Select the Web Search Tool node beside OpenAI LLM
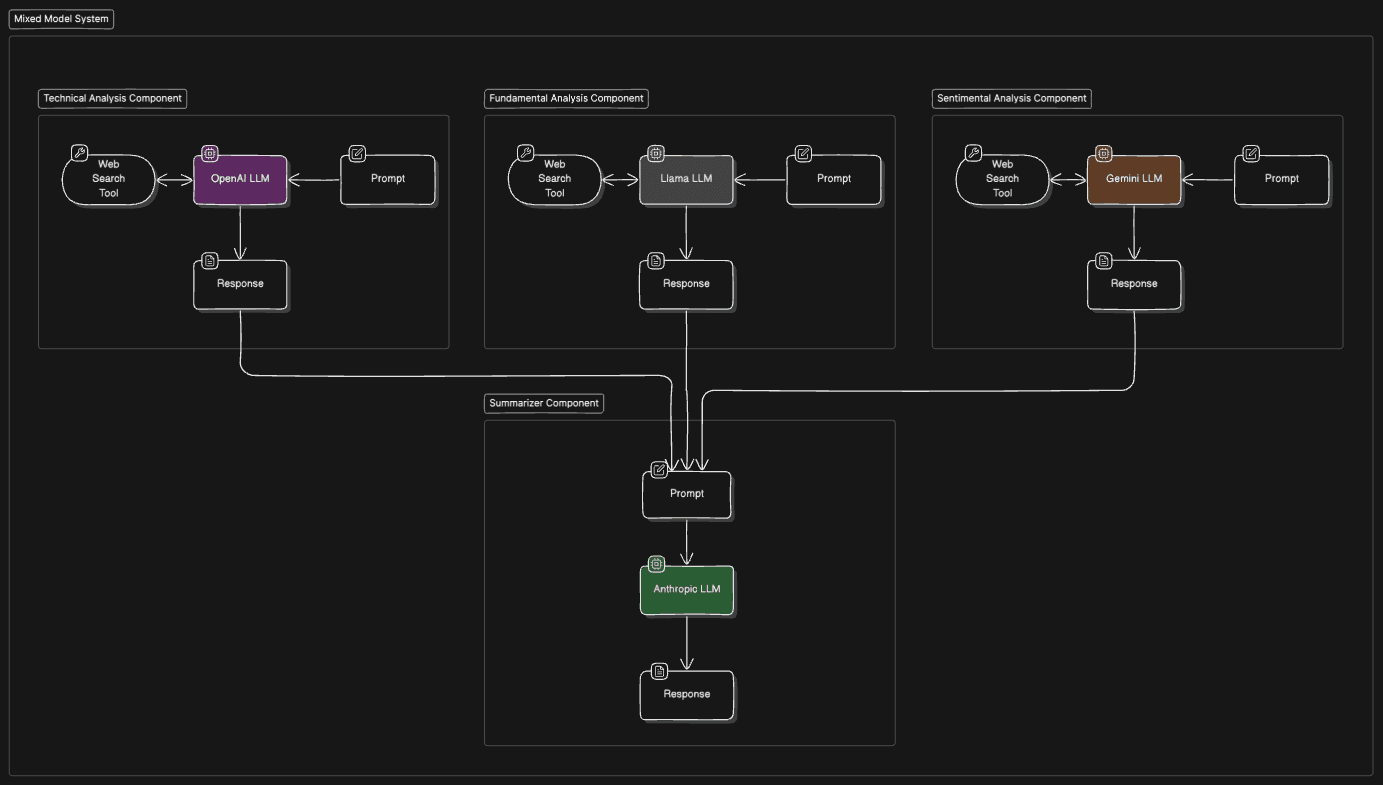 (108, 179)
